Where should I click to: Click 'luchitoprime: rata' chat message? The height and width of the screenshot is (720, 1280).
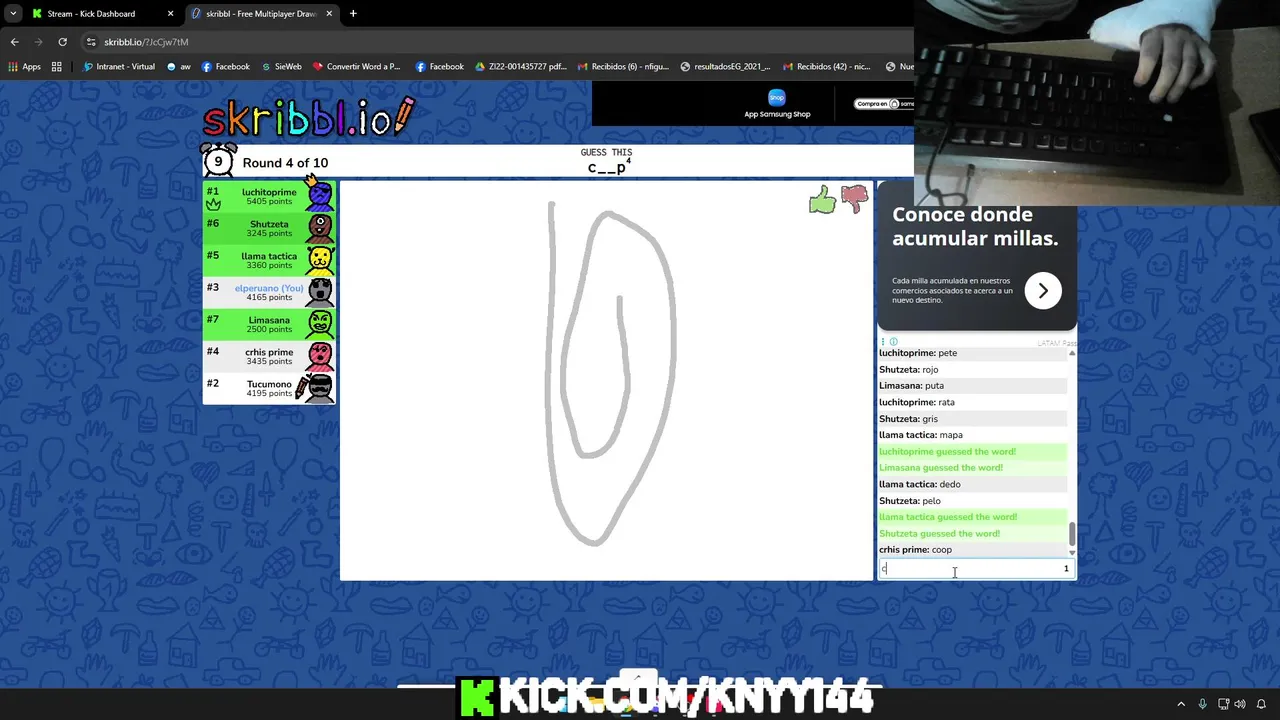[917, 402]
